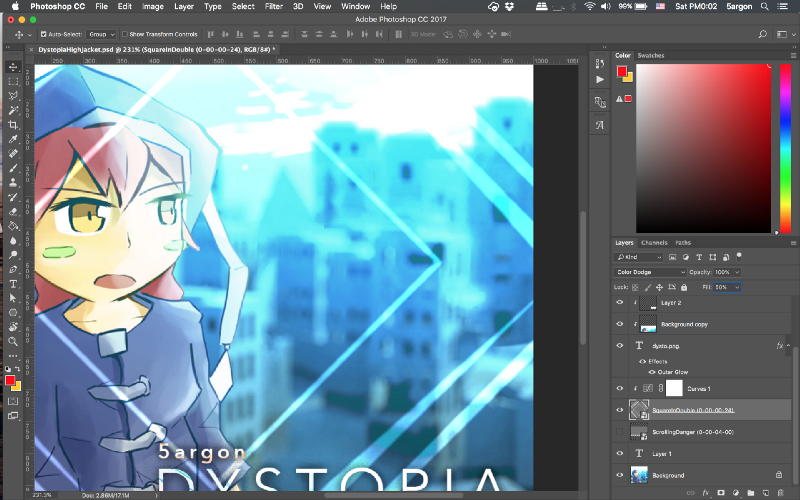Image resolution: width=800 pixels, height=500 pixels.
Task: Click the Lock position icon
Action: tap(659, 287)
